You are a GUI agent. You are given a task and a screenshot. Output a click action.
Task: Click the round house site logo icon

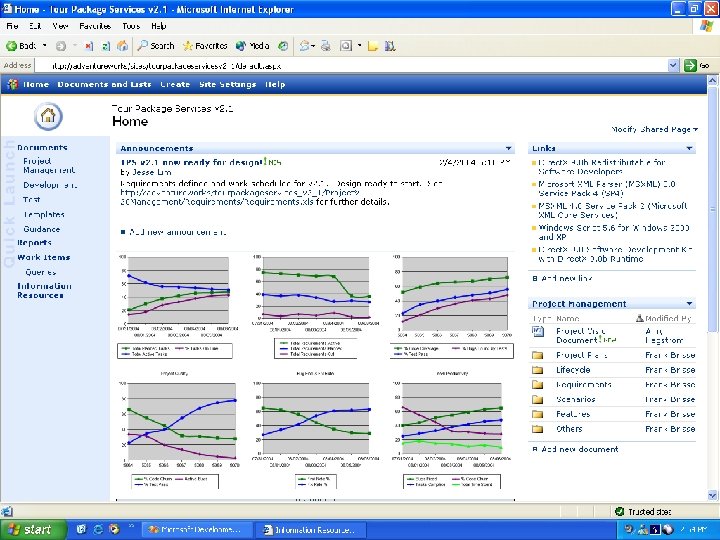click(48, 116)
